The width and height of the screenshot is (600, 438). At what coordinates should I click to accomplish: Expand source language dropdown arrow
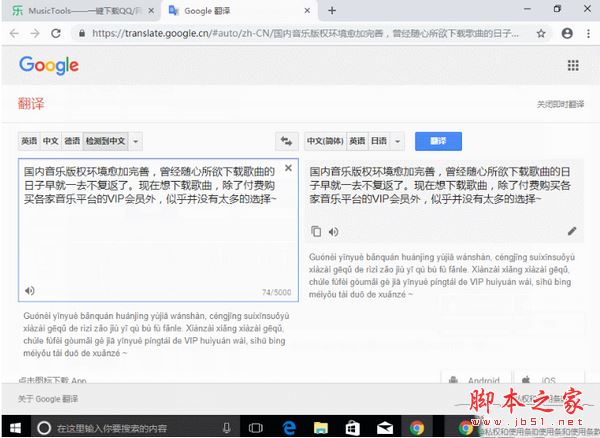[136, 142]
